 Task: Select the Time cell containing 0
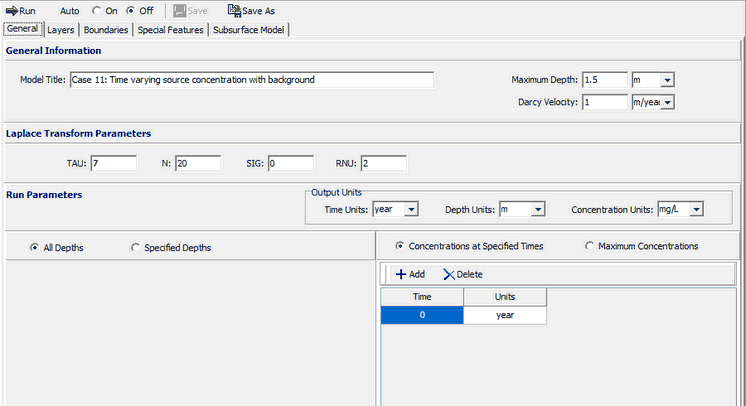[421, 315]
